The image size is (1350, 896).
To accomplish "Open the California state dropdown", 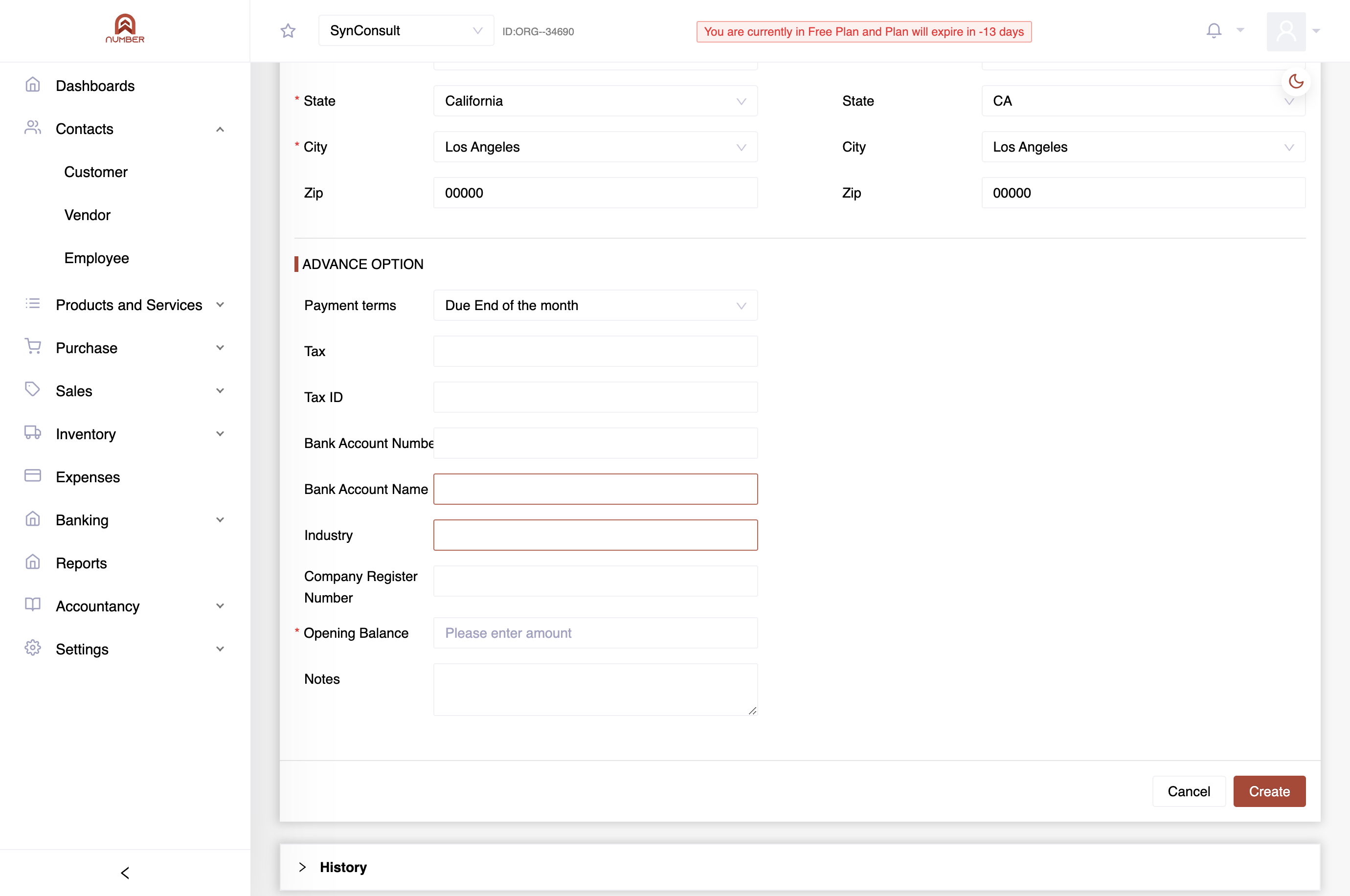I will tap(595, 101).
